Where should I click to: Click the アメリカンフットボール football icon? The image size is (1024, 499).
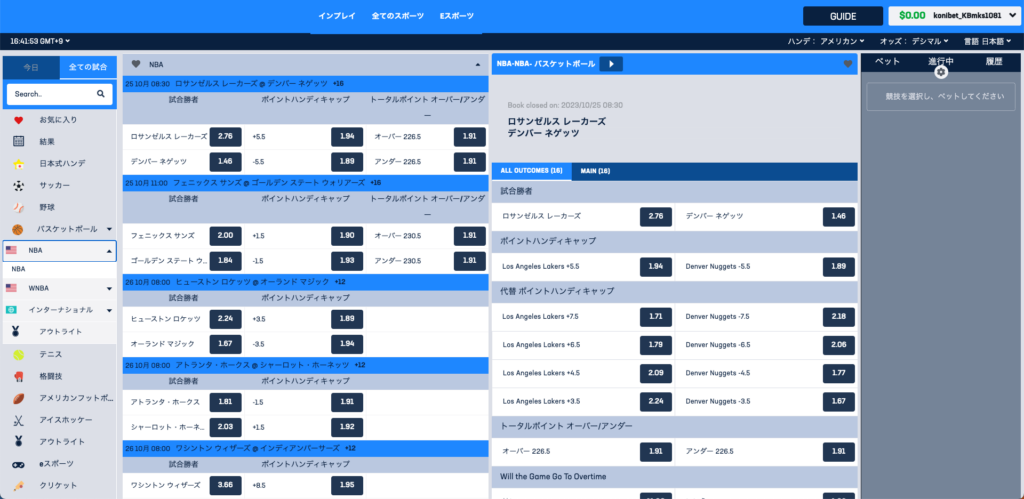(18, 398)
